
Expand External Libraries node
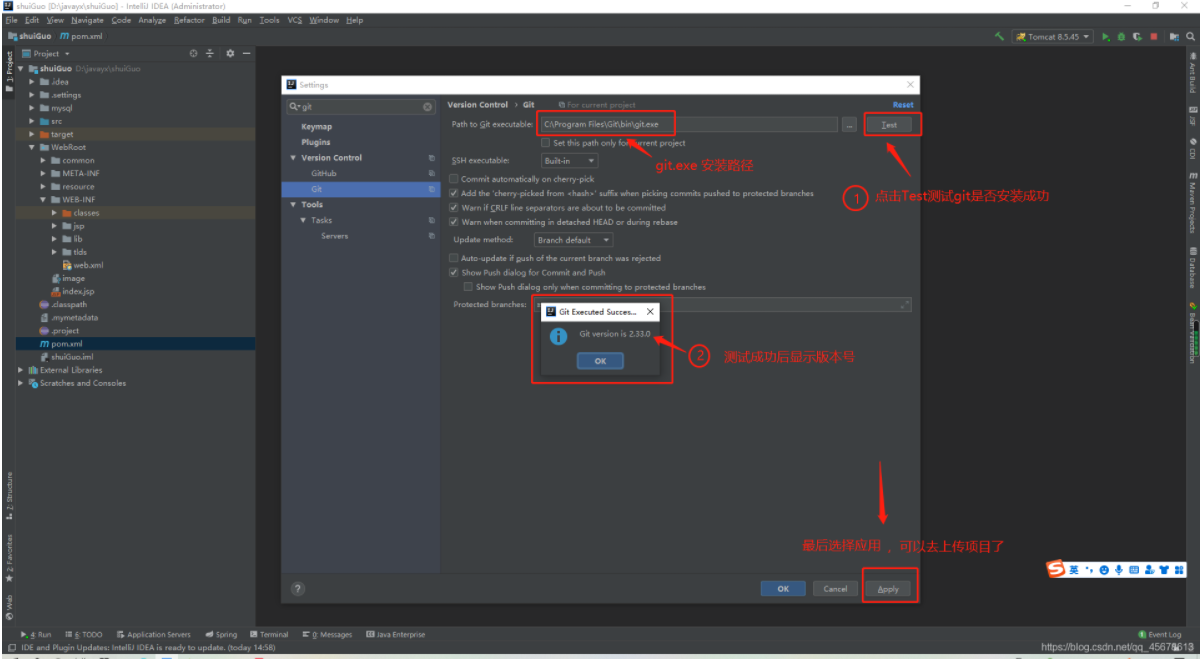20,370
